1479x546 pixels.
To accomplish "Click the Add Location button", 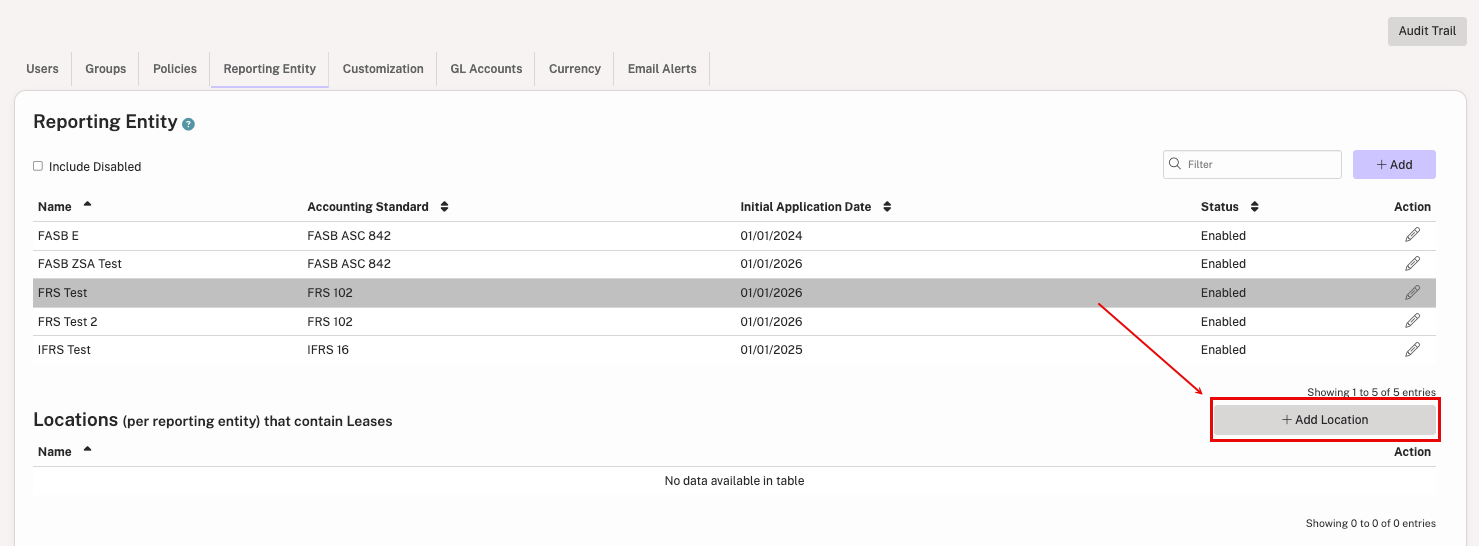I will tap(1325, 420).
